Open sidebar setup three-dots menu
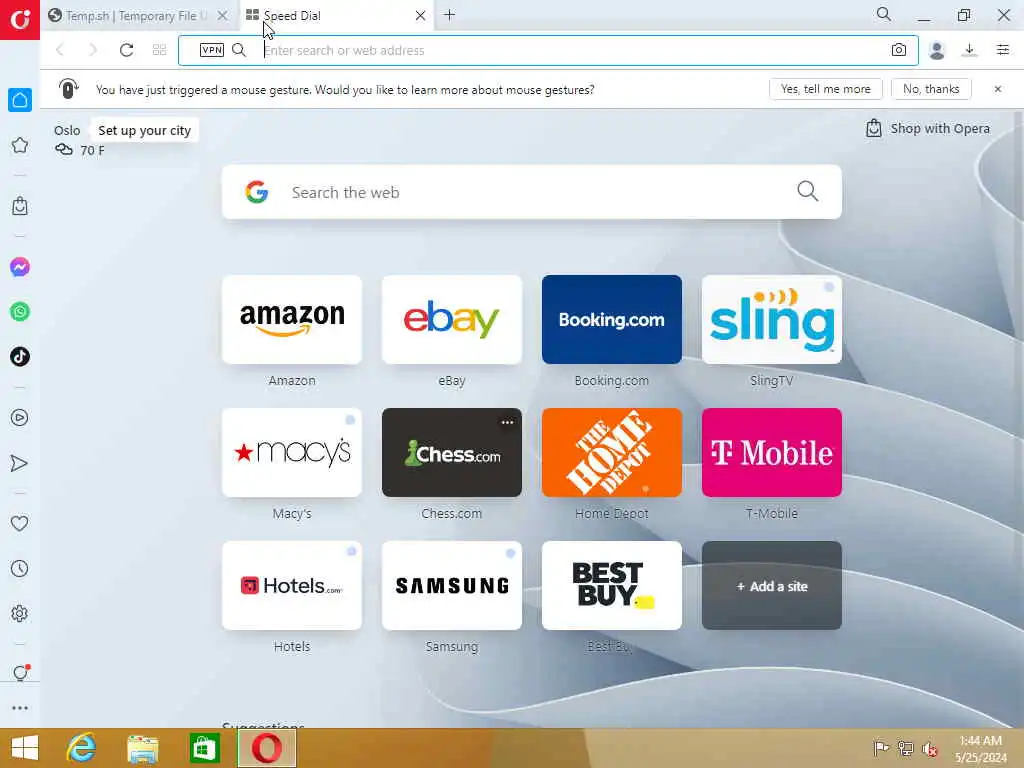 click(20, 708)
